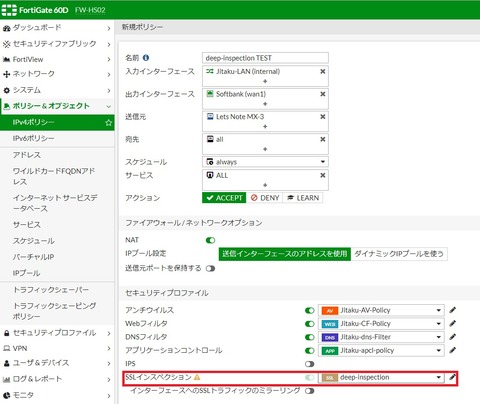Open the Jitaku-CF-Policy dropdown
The image size is (480, 404).
coord(381,324)
